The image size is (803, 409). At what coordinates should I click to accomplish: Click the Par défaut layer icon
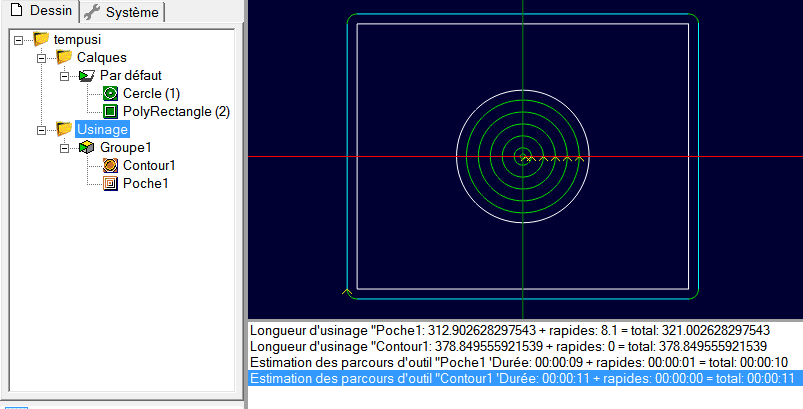click(x=87, y=75)
